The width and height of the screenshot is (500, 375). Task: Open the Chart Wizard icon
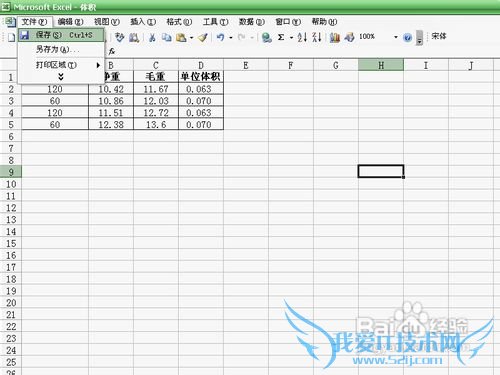coord(335,37)
